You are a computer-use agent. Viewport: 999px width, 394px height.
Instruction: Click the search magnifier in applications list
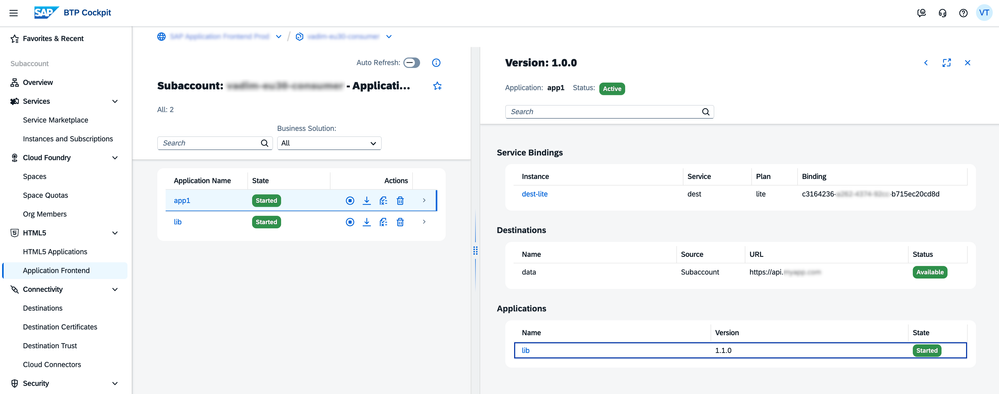pos(265,143)
